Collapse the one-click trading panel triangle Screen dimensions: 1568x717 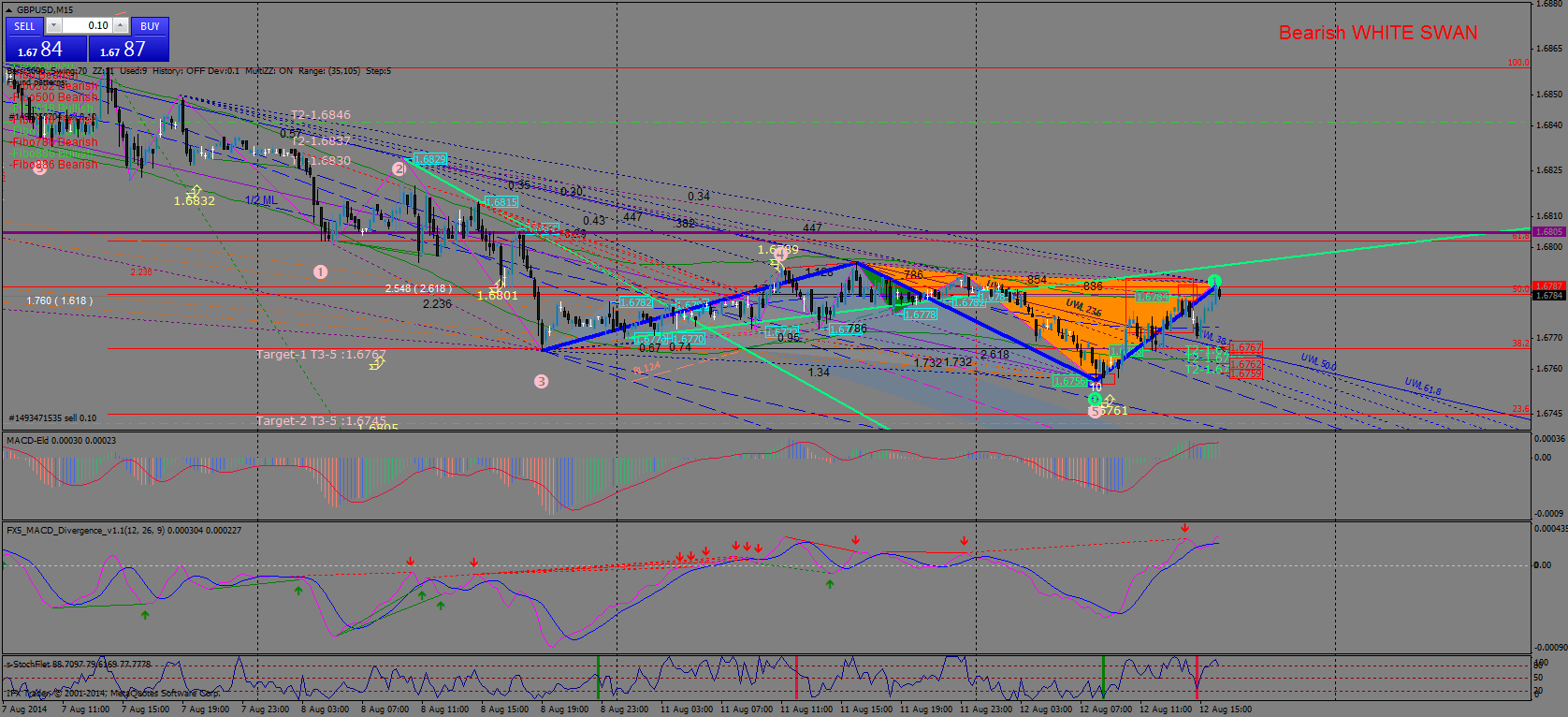(x=9, y=9)
